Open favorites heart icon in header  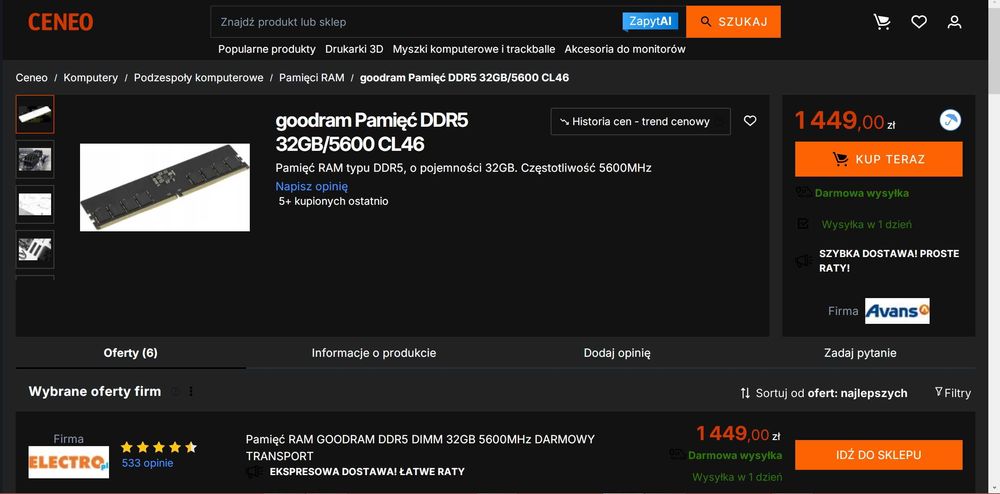(918, 22)
